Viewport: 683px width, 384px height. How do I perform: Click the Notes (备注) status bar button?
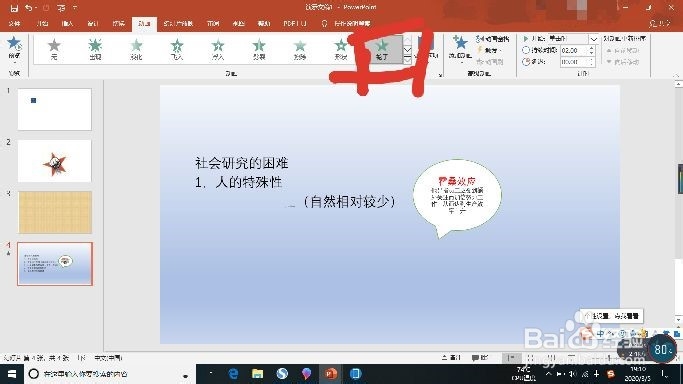[451, 358]
